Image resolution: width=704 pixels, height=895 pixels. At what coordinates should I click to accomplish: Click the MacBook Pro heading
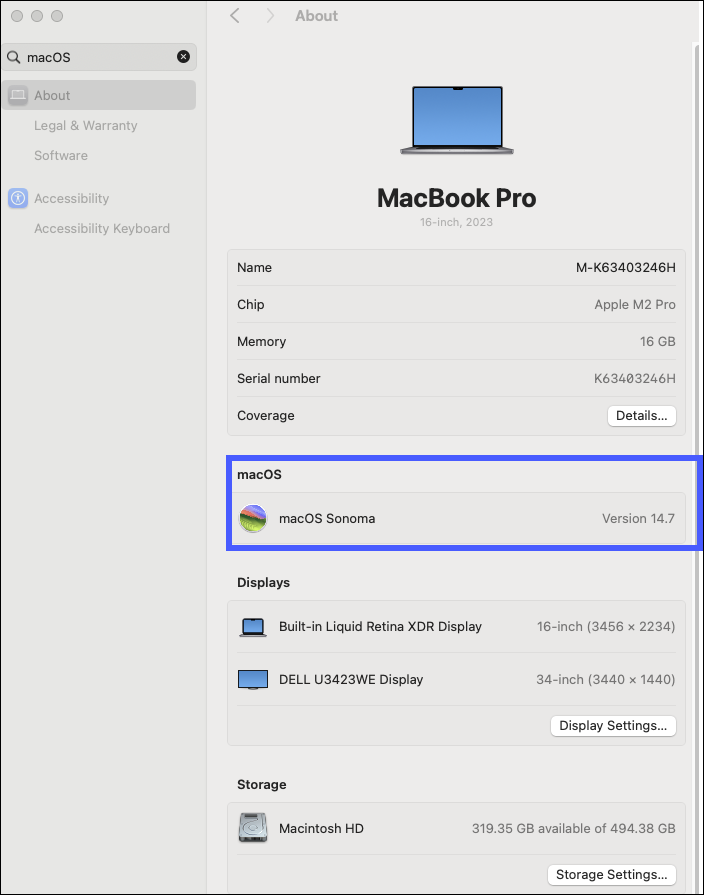(456, 198)
